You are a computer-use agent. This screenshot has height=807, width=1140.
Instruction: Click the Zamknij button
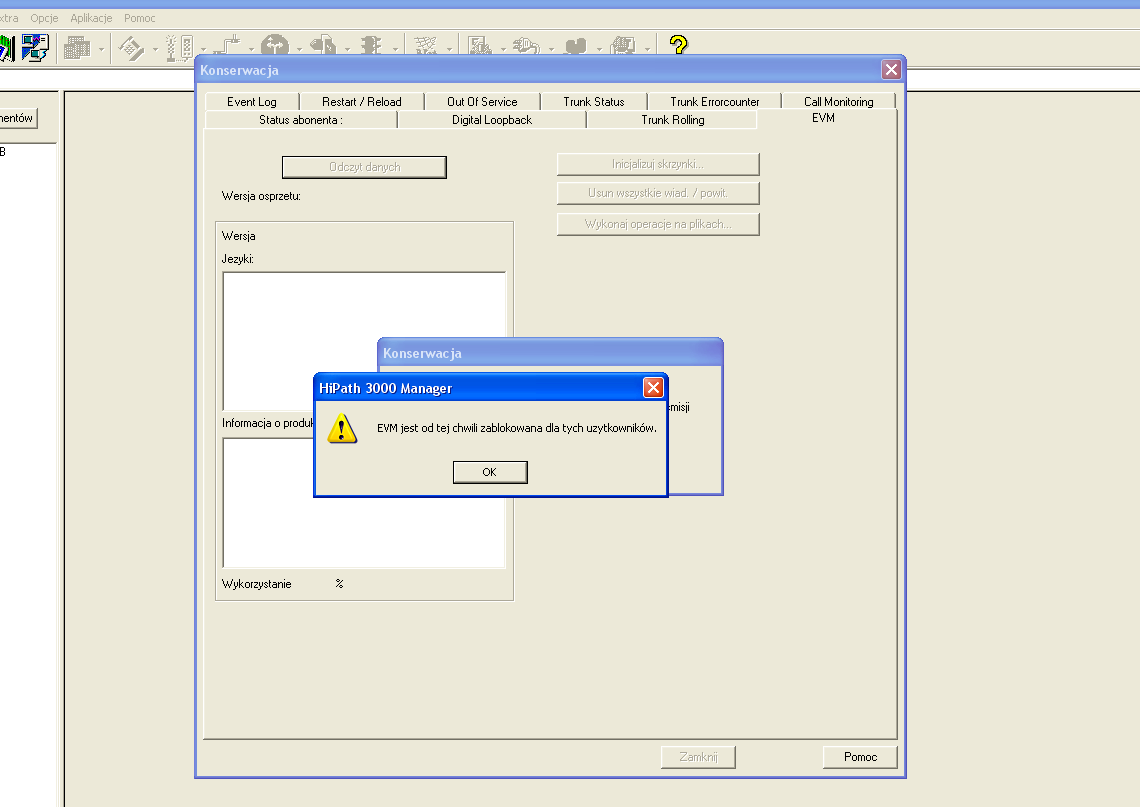pyautogui.click(x=698, y=757)
